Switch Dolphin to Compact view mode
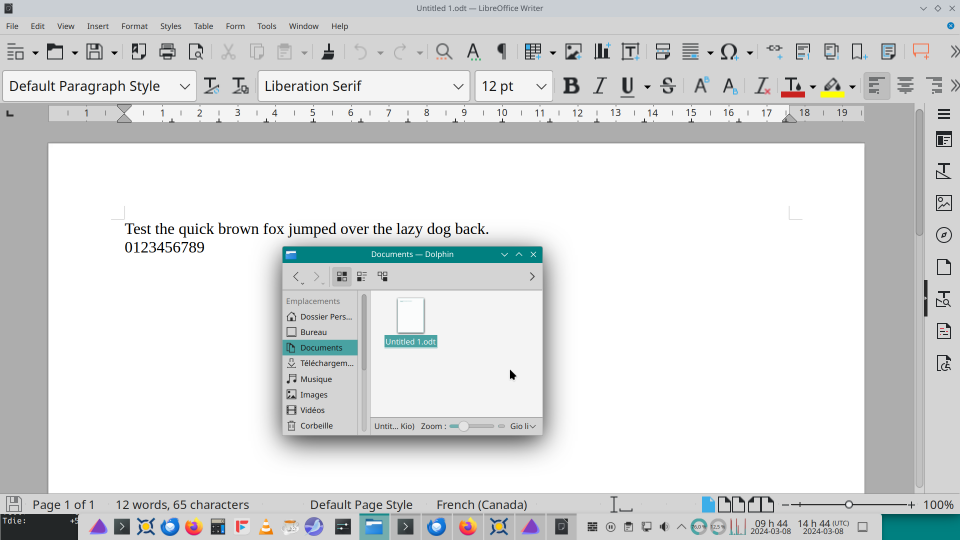This screenshot has height=540, width=960. click(362, 277)
